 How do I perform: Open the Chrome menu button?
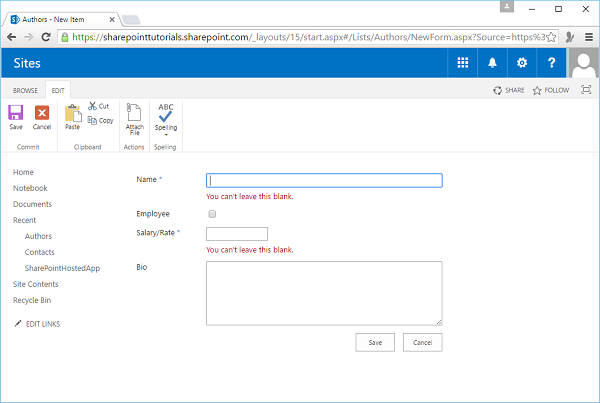[588, 36]
